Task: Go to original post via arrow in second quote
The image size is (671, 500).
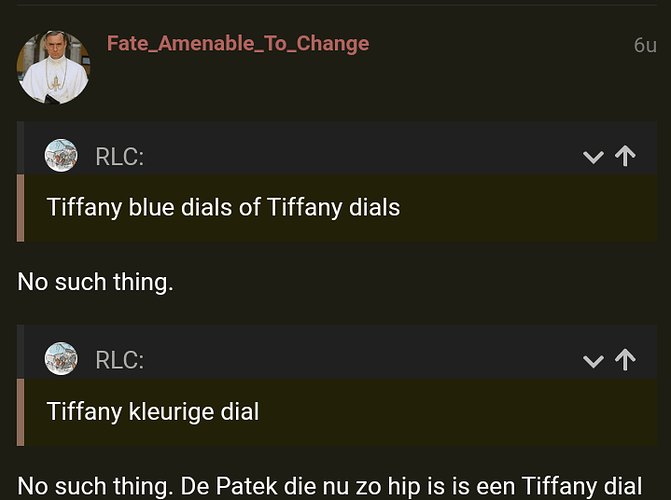Action: (x=625, y=360)
